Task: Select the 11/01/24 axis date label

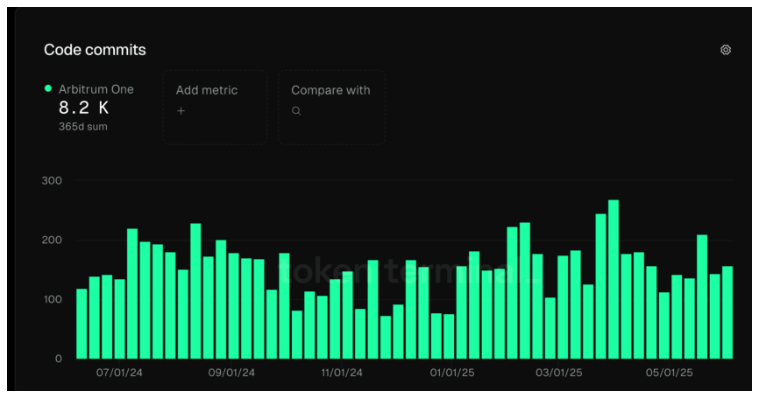Action: (341, 373)
